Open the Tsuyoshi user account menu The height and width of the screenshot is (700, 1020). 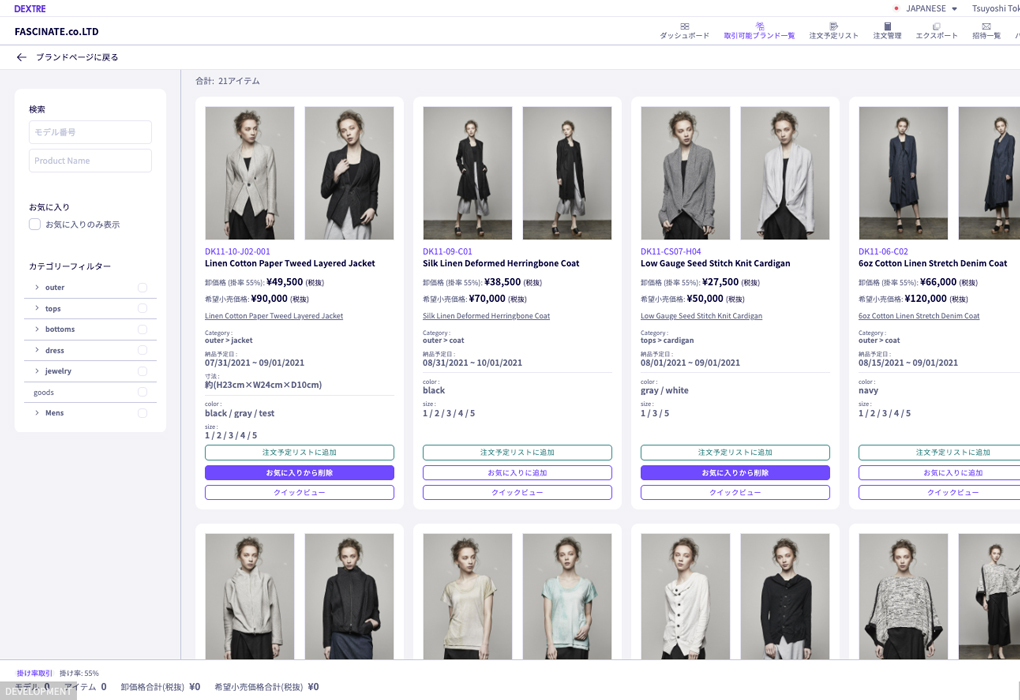(995, 8)
